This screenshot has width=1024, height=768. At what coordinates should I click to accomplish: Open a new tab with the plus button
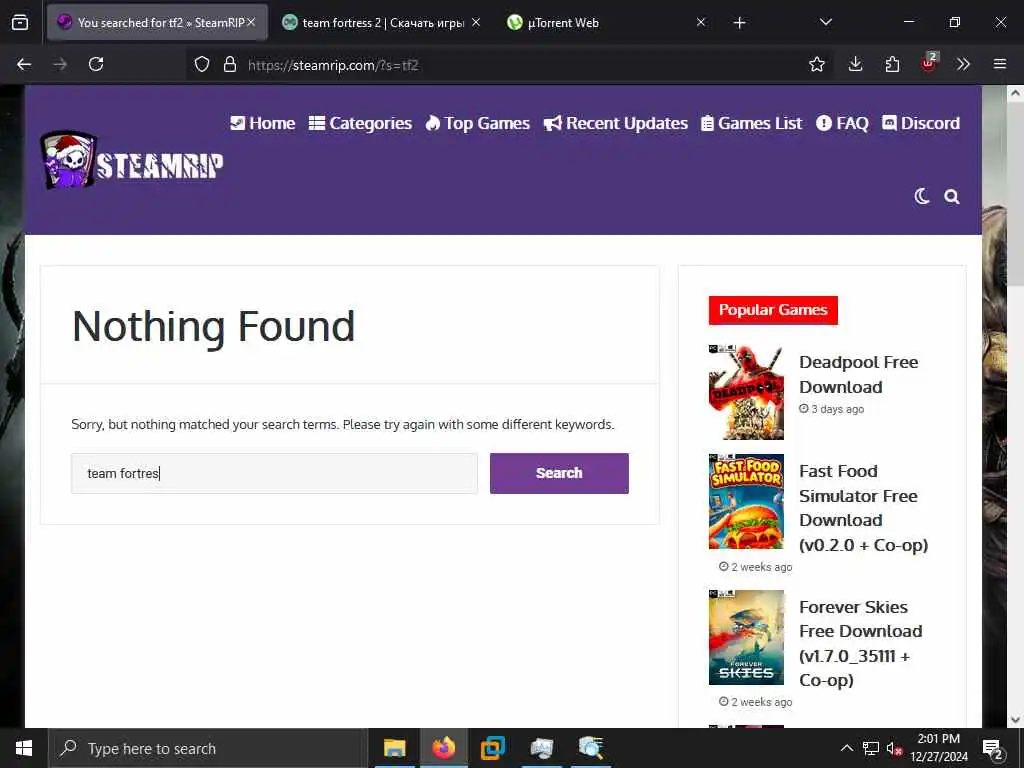(739, 23)
